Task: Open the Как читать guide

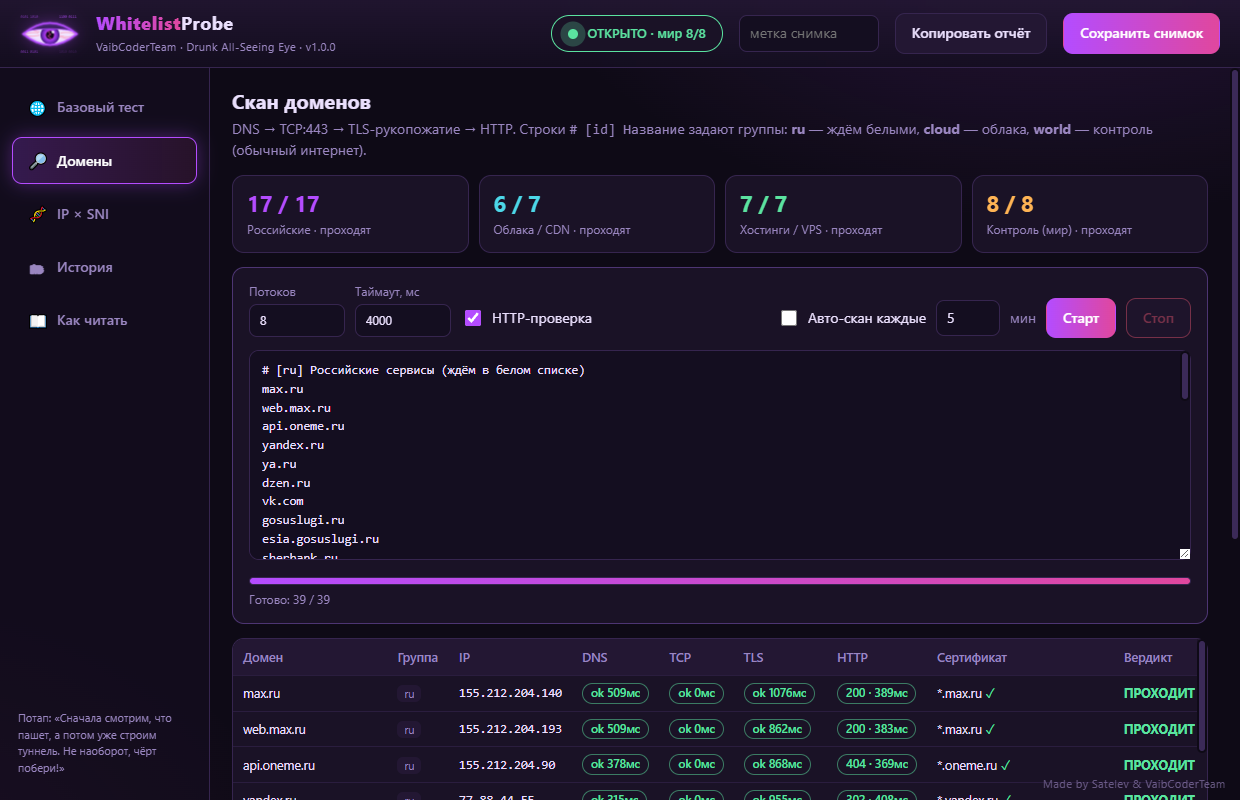Action: point(104,321)
